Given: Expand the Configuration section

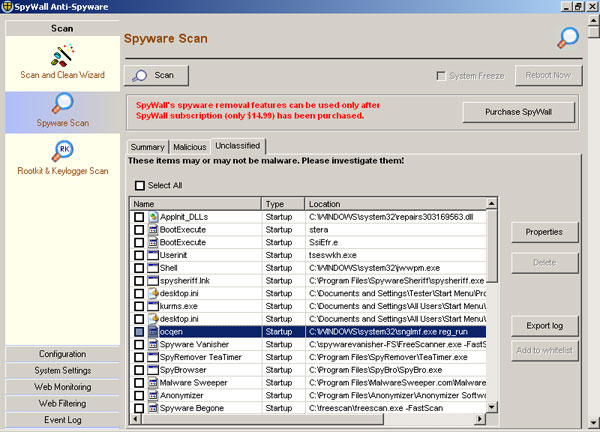Looking at the screenshot, I should pyautogui.click(x=62, y=354).
